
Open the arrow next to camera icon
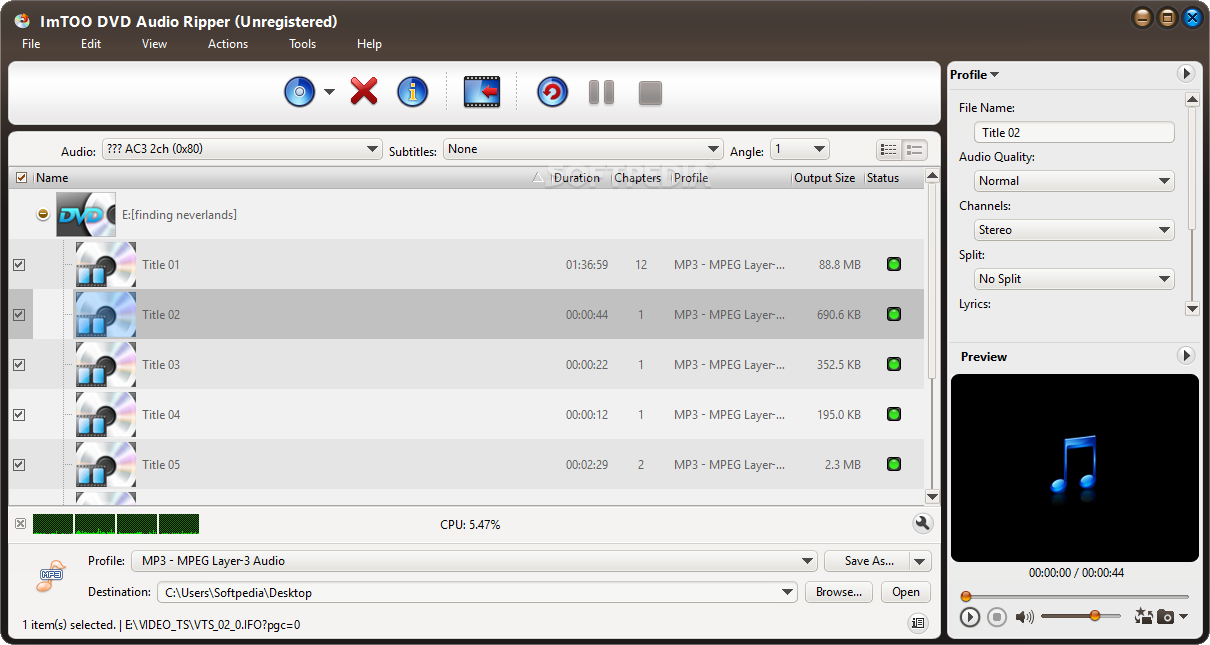(1184, 617)
